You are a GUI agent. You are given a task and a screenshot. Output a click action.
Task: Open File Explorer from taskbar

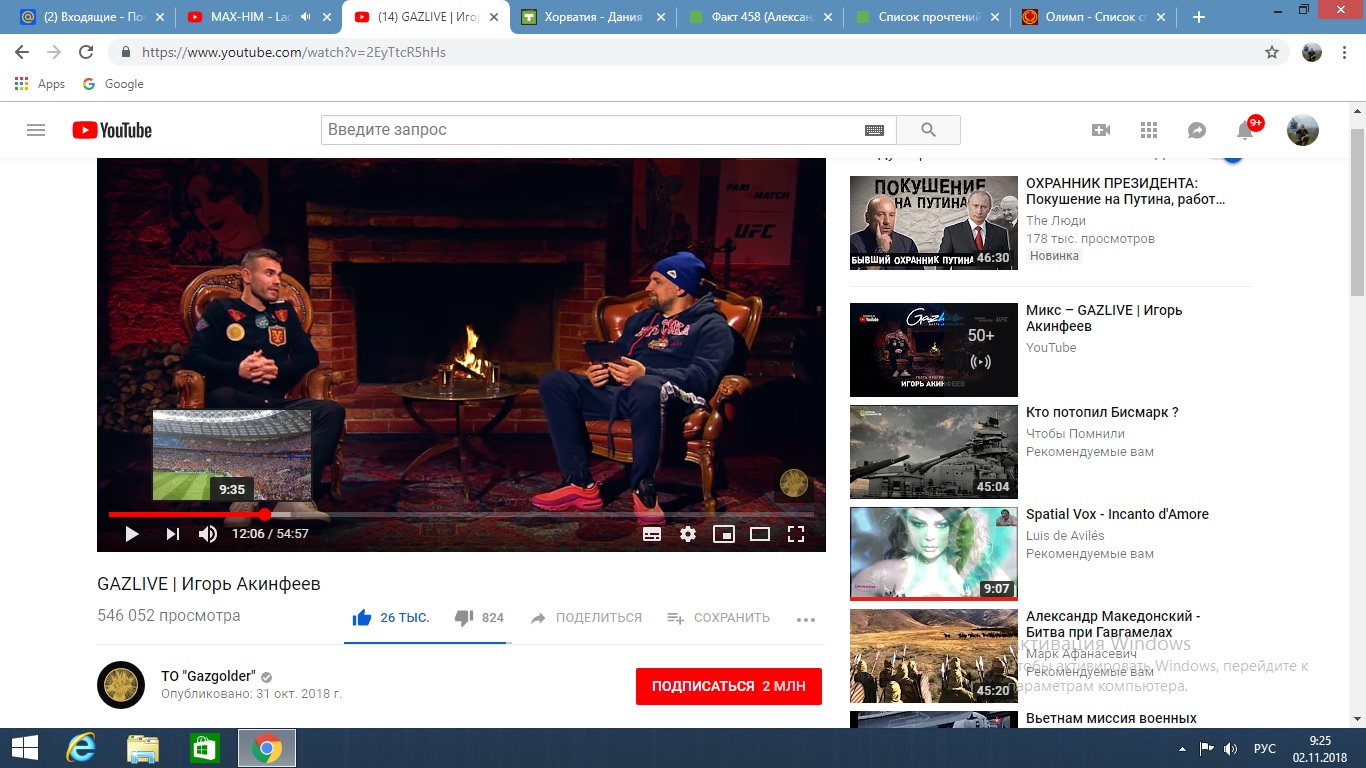(143, 748)
